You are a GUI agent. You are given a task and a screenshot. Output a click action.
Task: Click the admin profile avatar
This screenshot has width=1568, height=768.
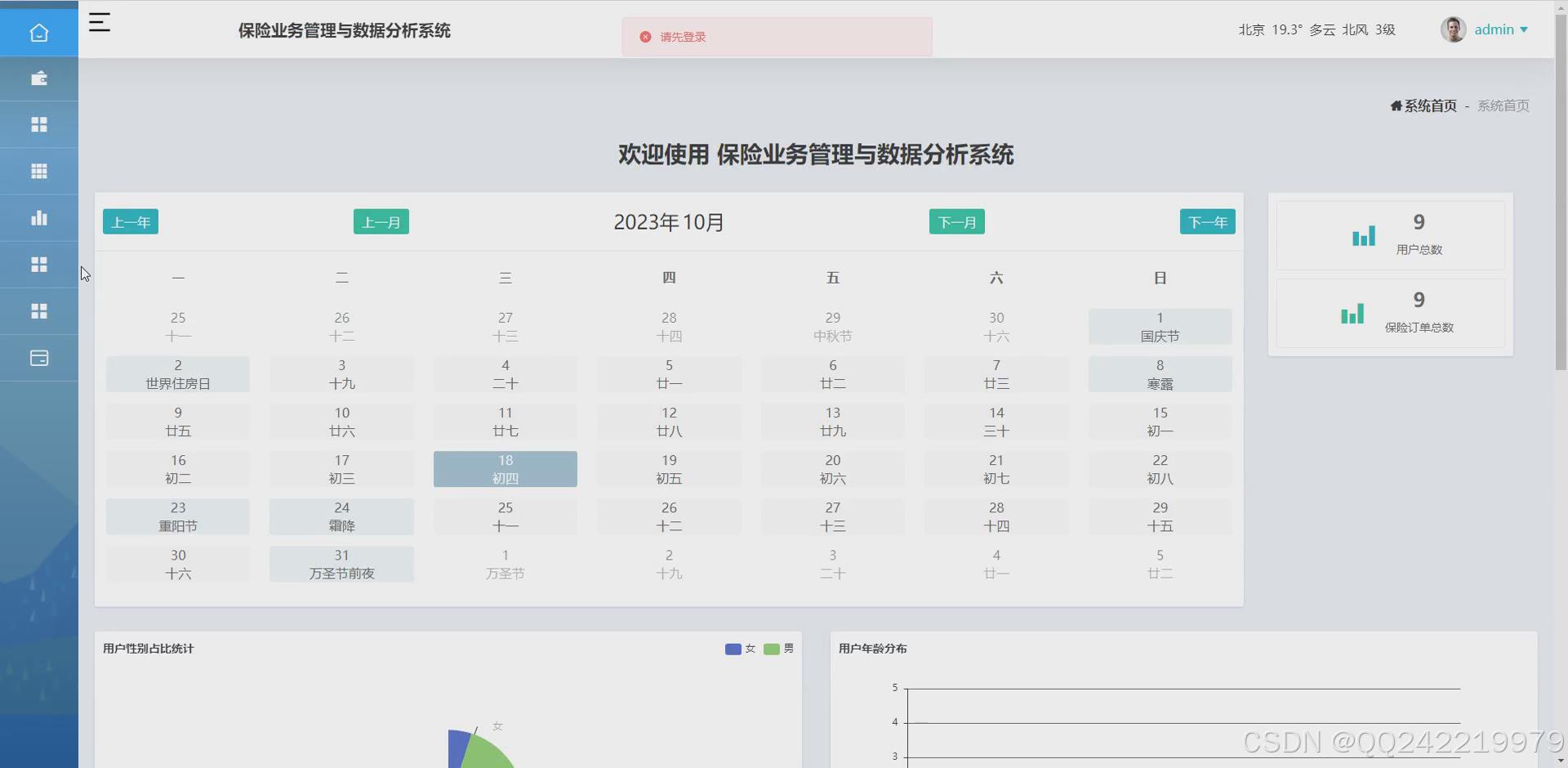(1454, 29)
